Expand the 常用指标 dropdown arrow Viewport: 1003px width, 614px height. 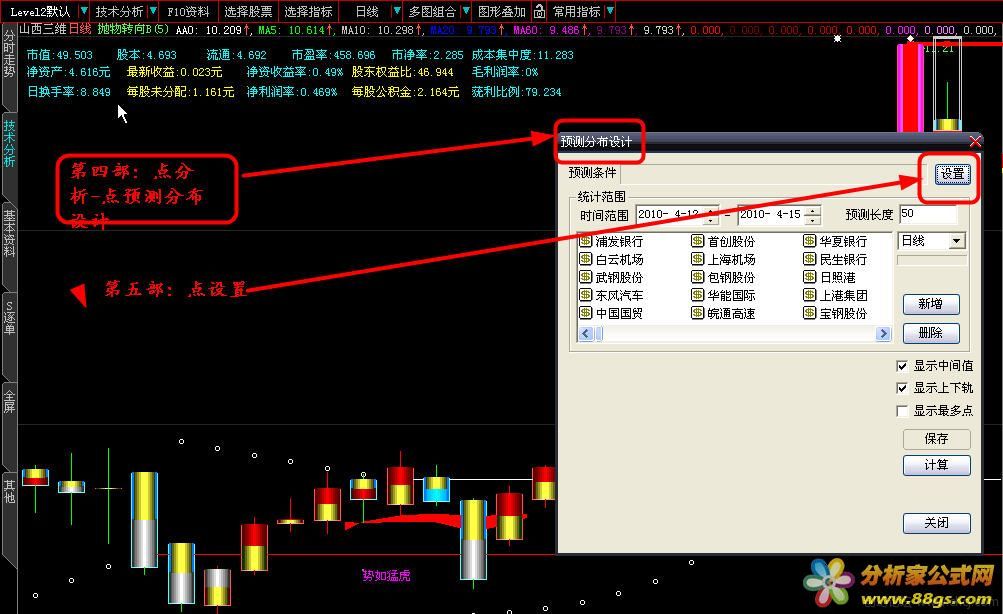(610, 11)
